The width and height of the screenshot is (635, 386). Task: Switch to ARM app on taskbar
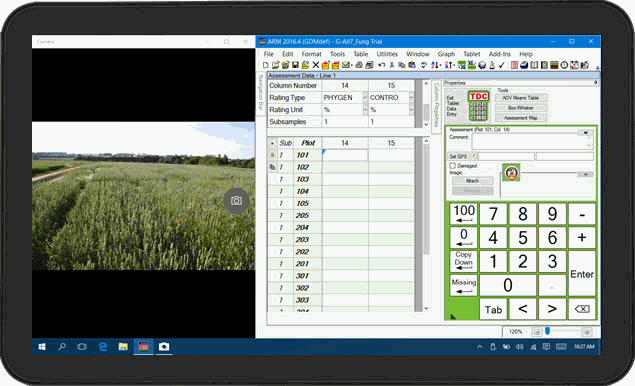[x=143, y=347]
